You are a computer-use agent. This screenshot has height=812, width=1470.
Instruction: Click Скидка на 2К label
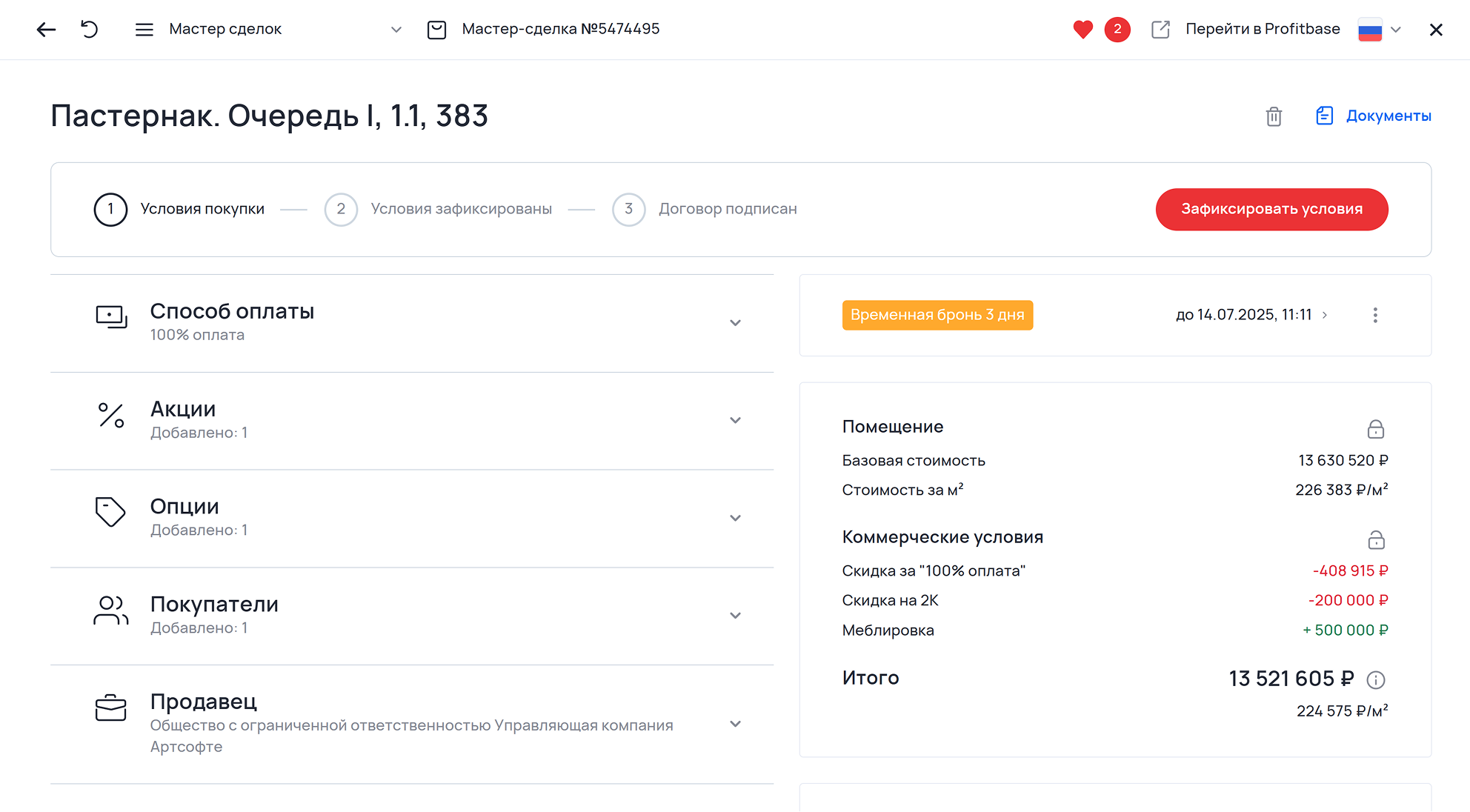coord(890,601)
